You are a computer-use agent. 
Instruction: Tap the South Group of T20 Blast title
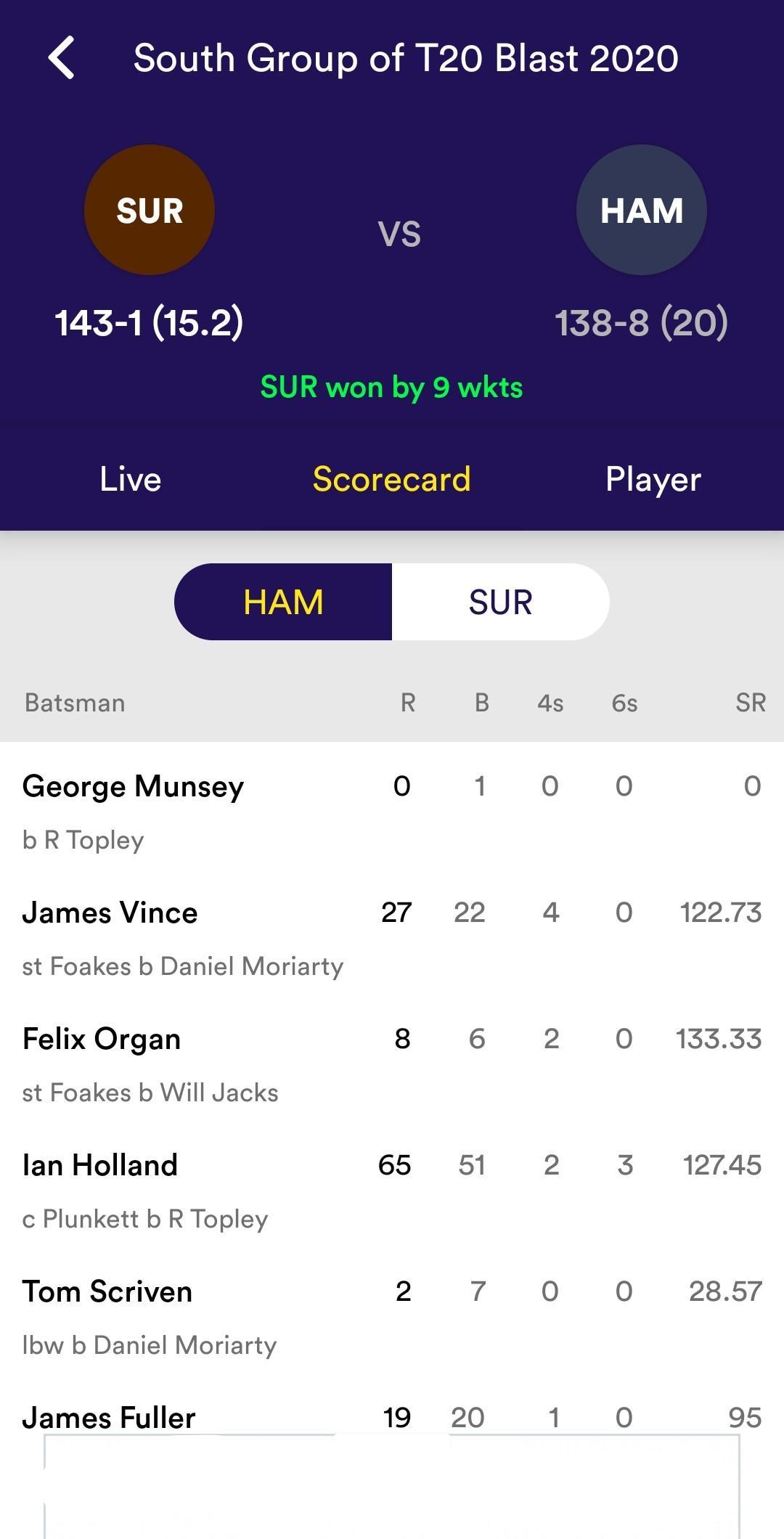point(406,58)
